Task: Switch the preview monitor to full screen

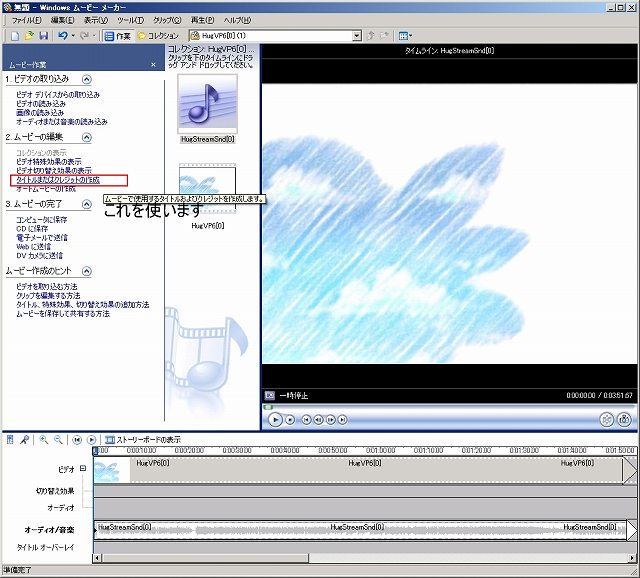Action: pyautogui.click(x=269, y=395)
